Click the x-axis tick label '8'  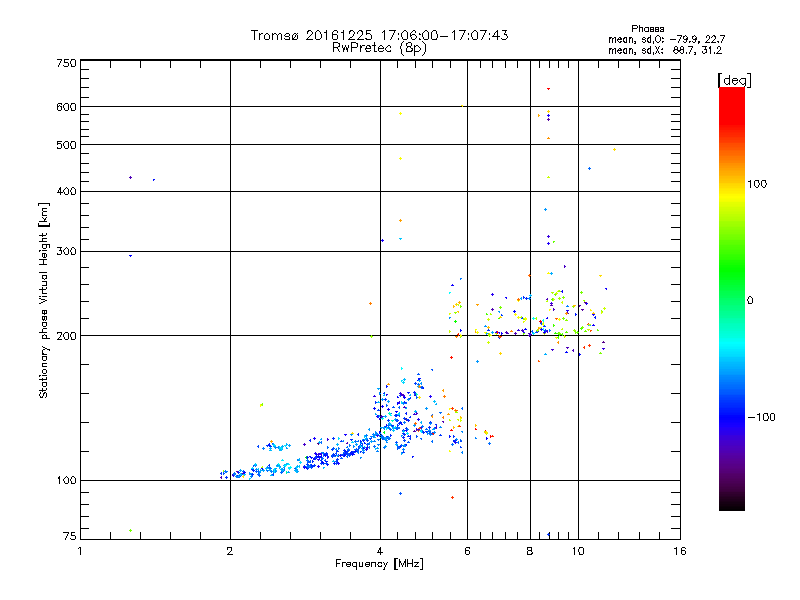(530, 551)
